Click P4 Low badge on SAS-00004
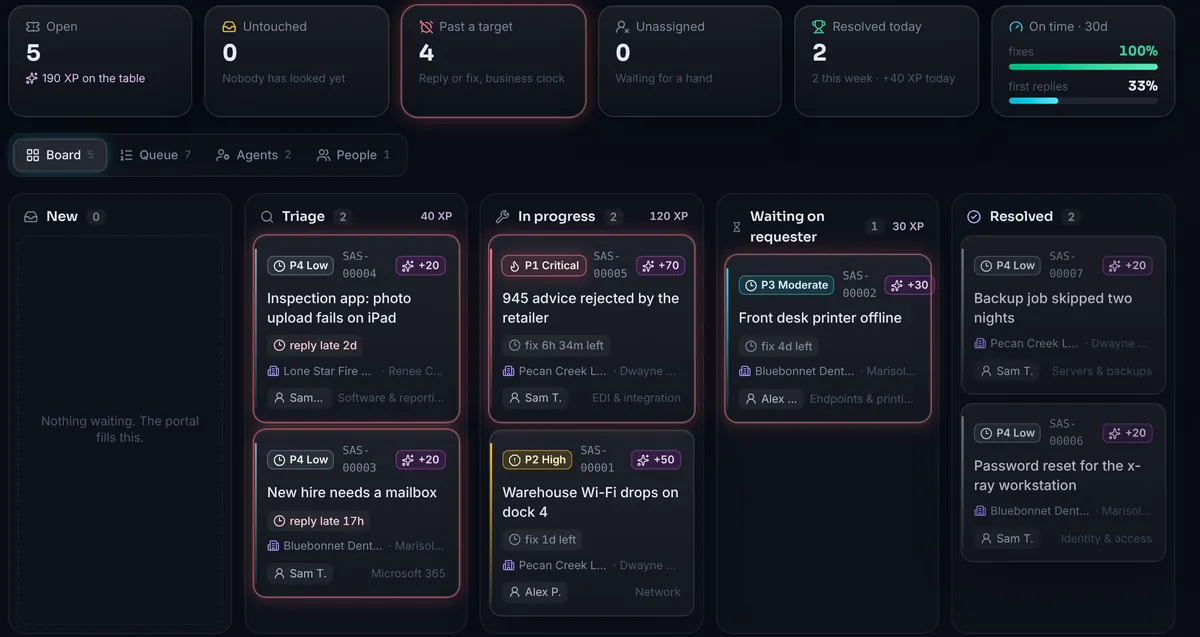 pyautogui.click(x=301, y=266)
